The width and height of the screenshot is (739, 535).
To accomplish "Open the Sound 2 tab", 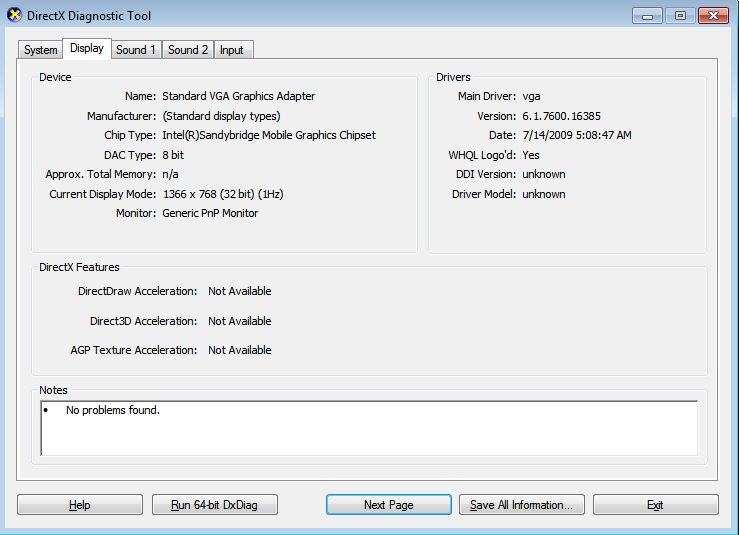I will click(x=188, y=50).
